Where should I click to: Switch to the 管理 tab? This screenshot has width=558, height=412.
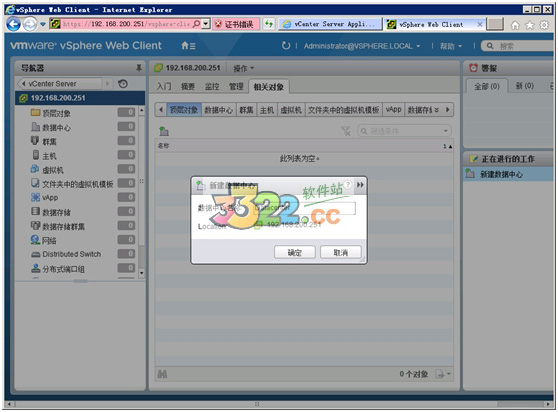[x=236, y=86]
